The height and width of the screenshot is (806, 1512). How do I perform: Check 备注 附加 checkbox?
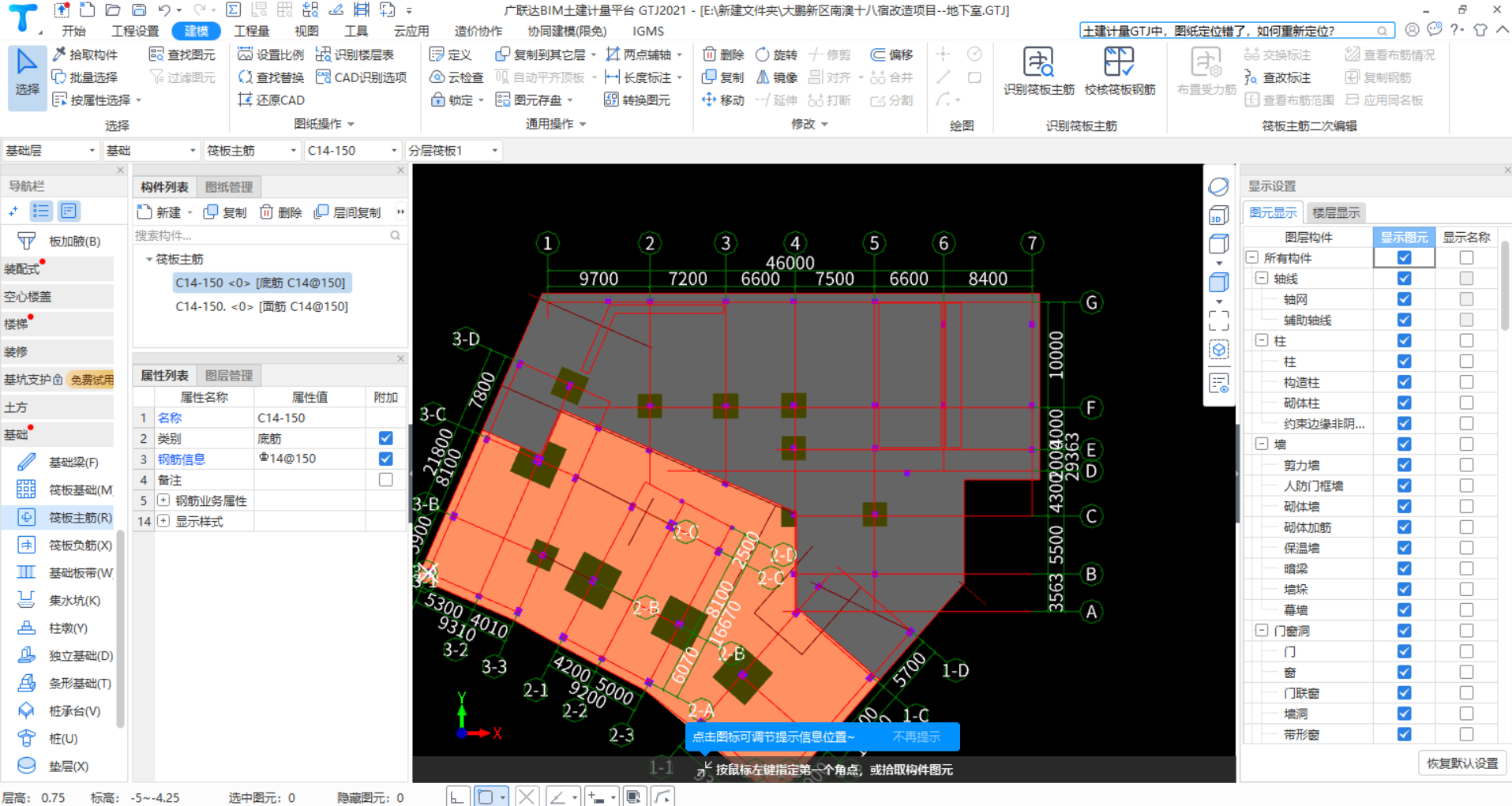pos(385,479)
